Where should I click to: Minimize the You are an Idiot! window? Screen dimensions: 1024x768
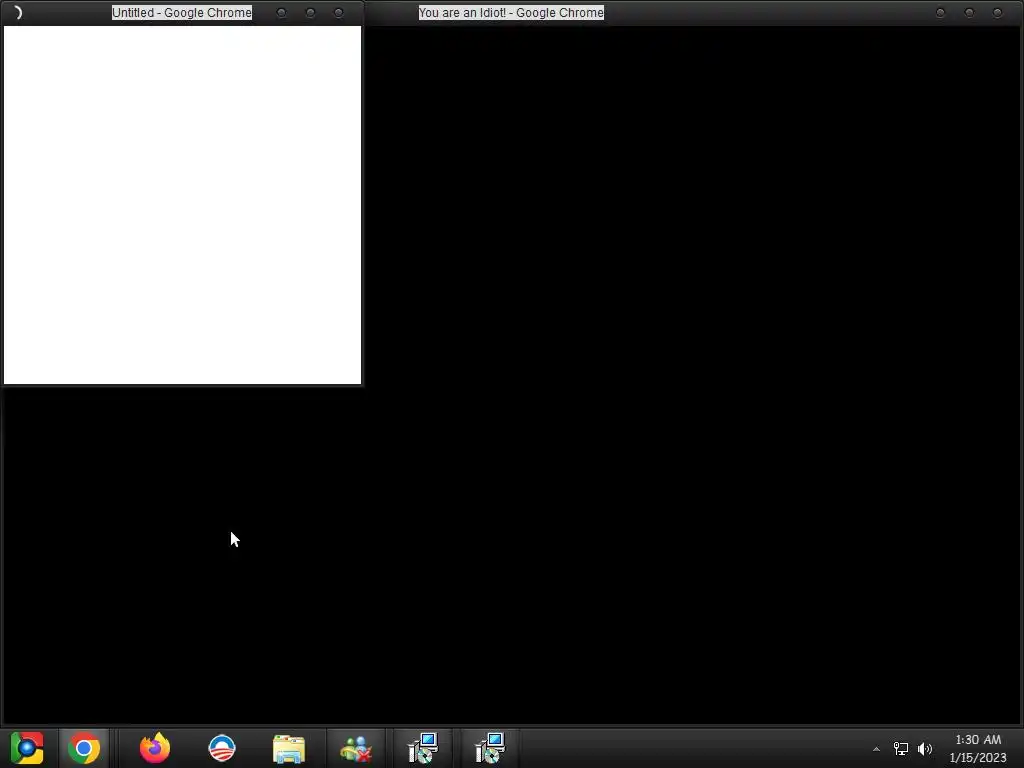coord(940,12)
